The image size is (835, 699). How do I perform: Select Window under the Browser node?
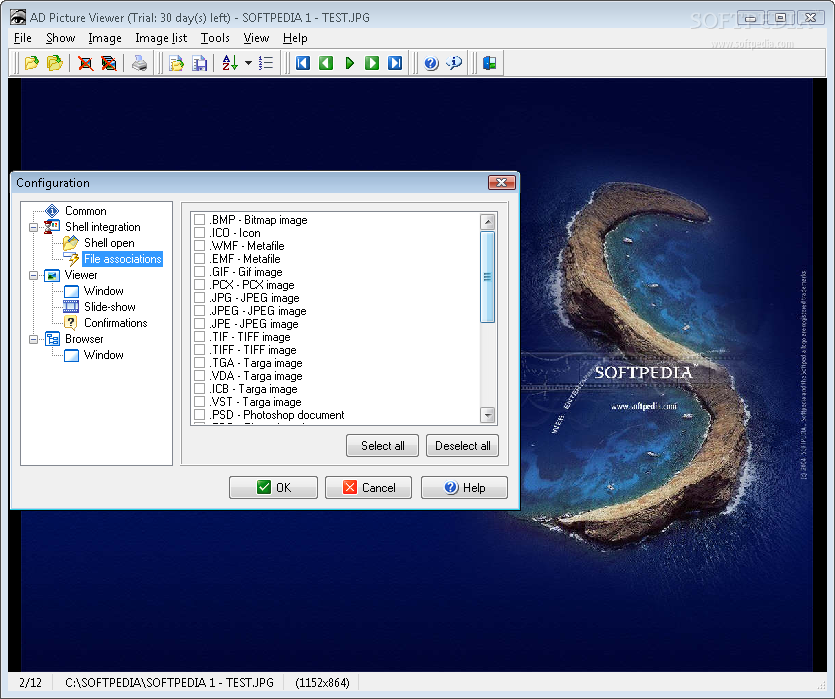103,355
